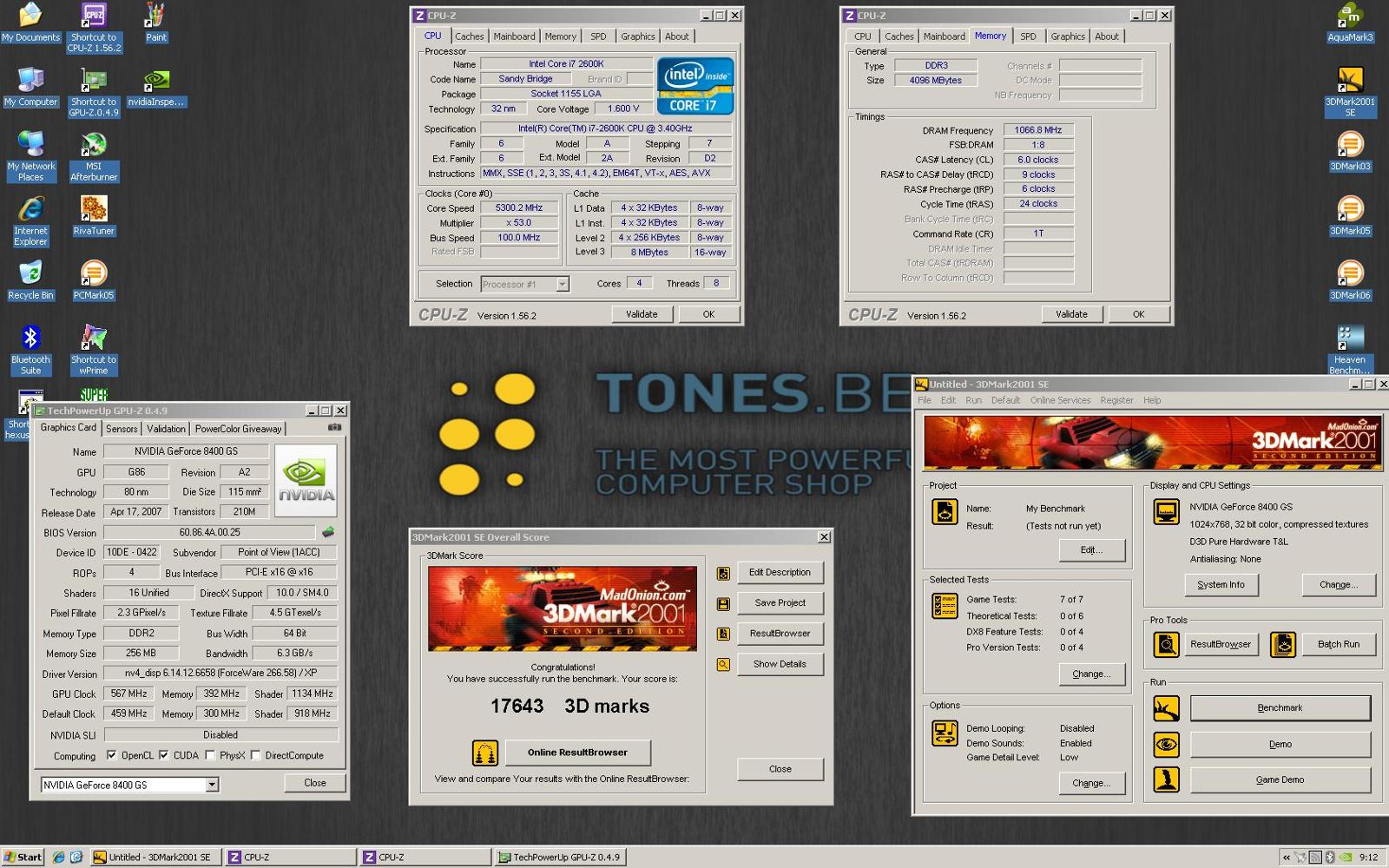The width and height of the screenshot is (1389, 868).
Task: Switch to Caches tab in left CPU-Z
Action: 470,36
